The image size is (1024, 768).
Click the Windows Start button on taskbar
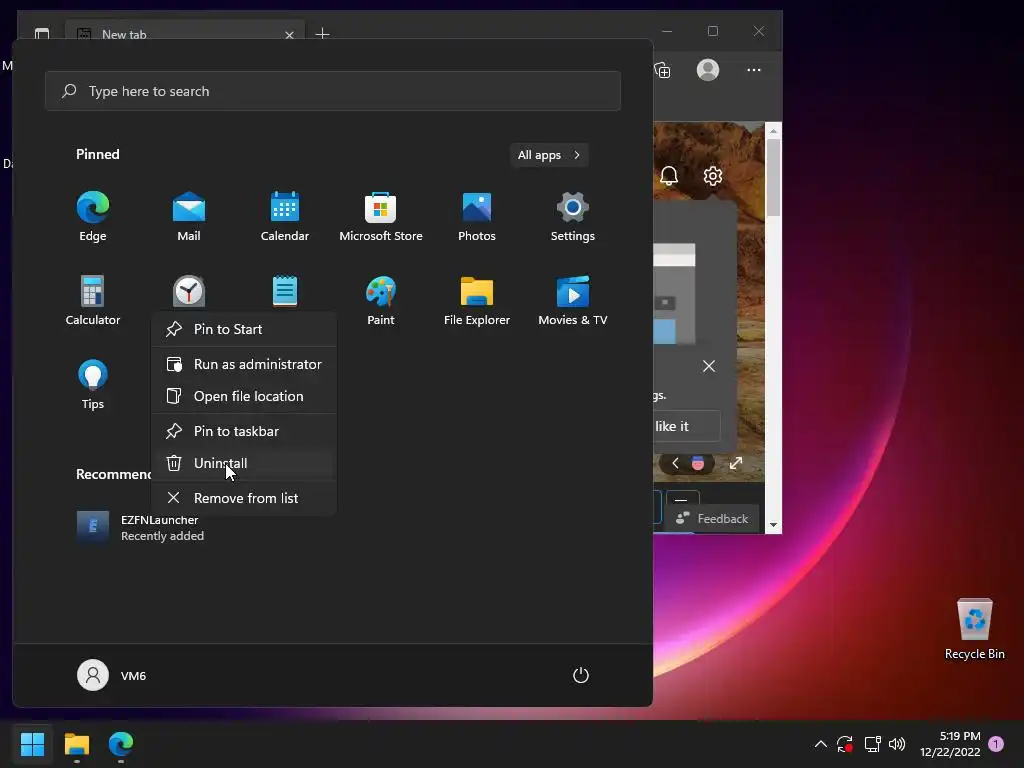click(x=32, y=744)
